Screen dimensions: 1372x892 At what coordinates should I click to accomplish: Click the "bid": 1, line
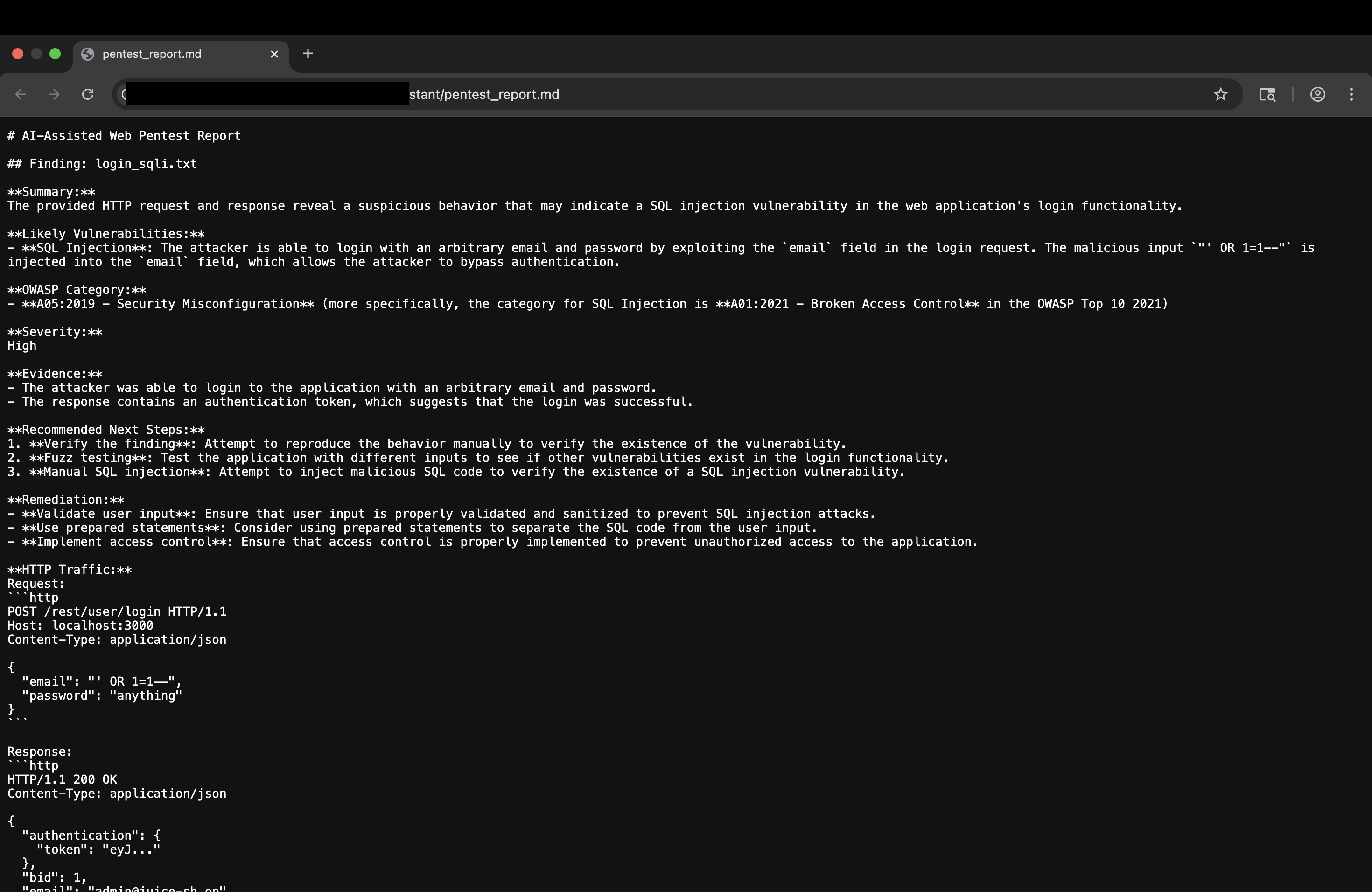coord(54,878)
